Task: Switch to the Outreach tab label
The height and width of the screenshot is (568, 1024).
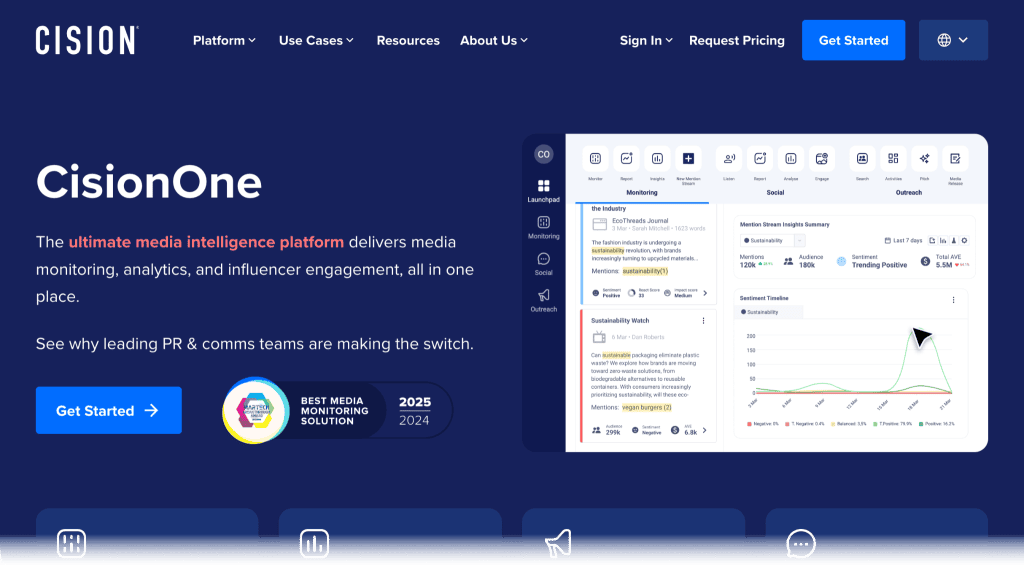Action: point(908,193)
